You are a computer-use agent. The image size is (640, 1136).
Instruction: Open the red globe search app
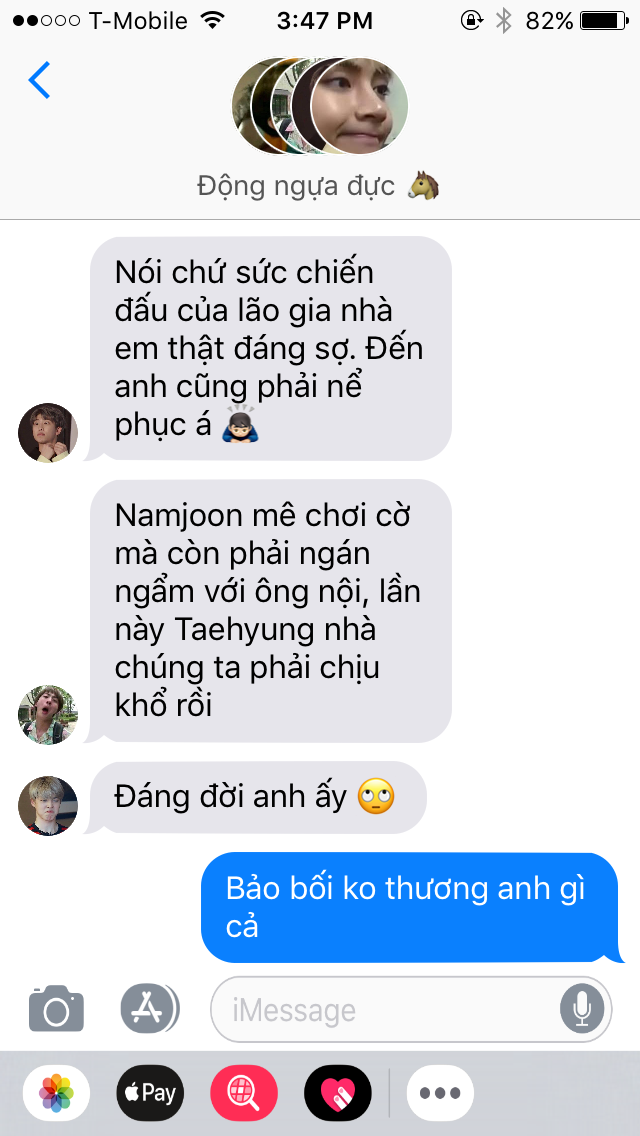[x=244, y=1093]
